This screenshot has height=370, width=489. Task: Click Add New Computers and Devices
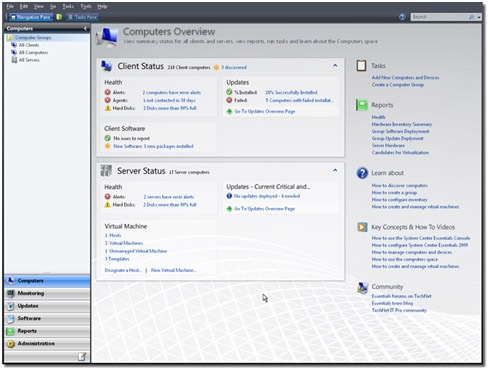405,78
